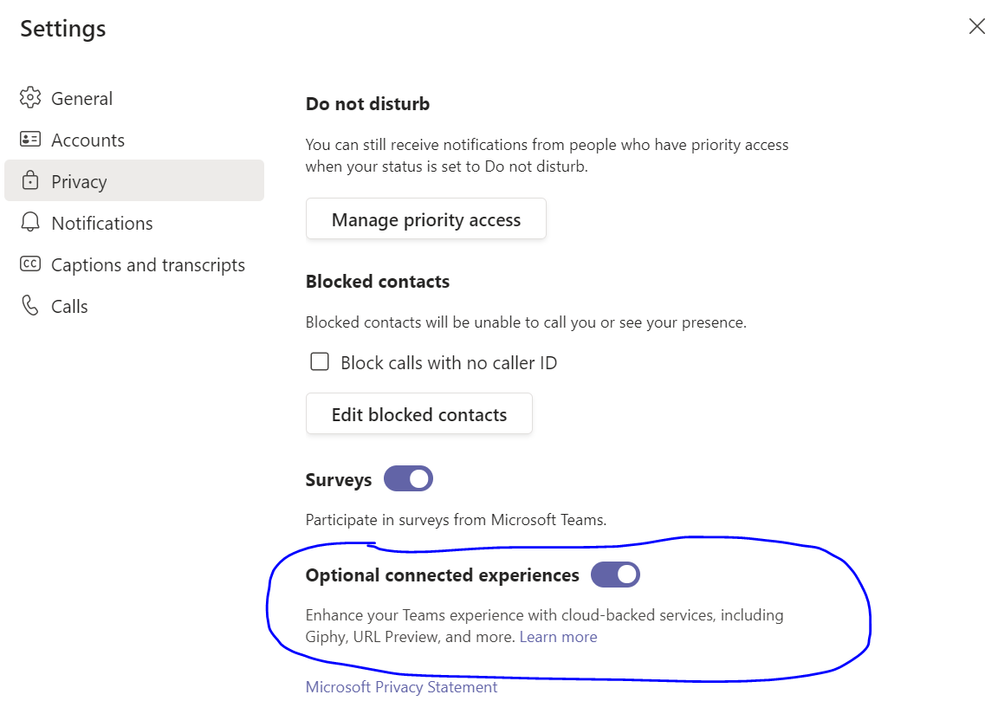This screenshot has width=998, height=728.
Task: Click the Accounts card icon
Action: tap(31, 140)
